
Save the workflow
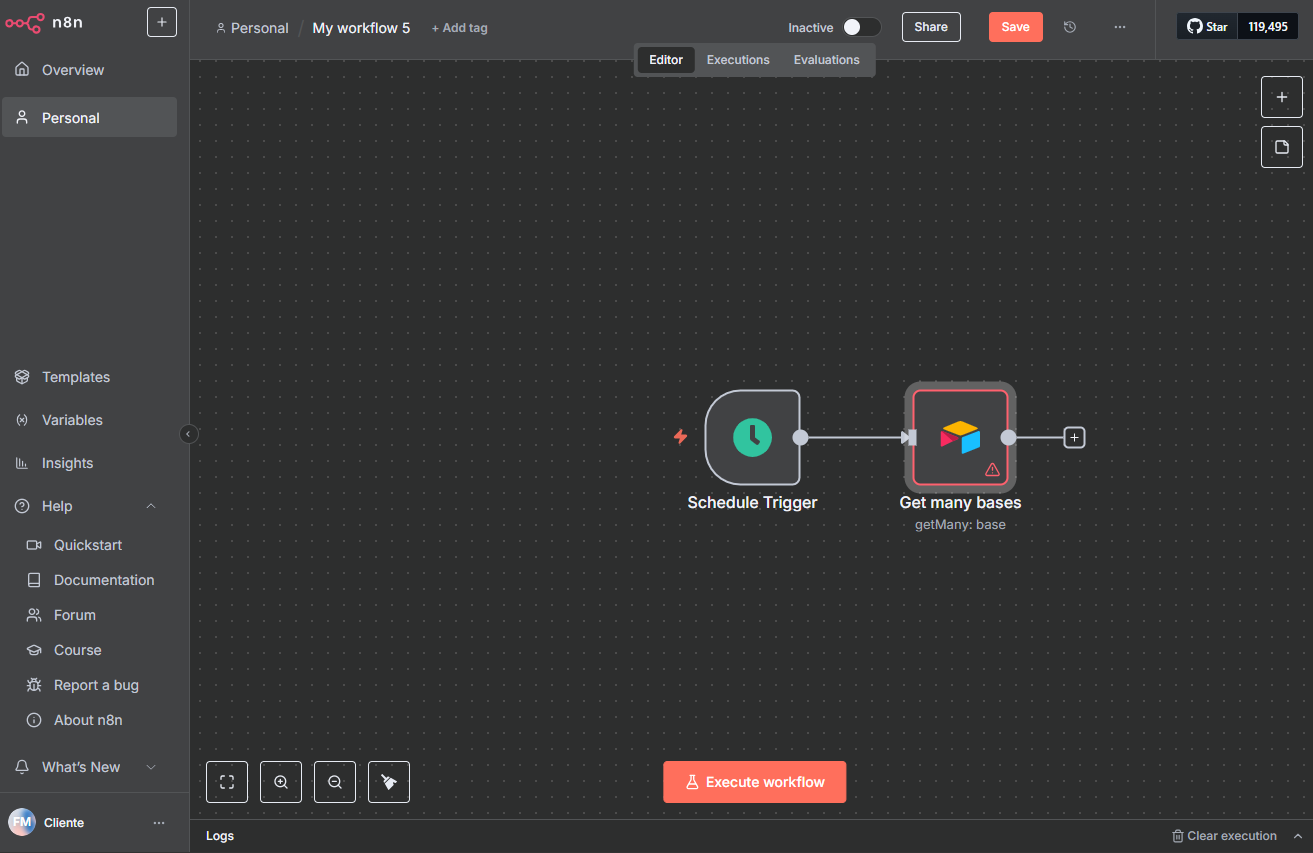pyautogui.click(x=1016, y=27)
